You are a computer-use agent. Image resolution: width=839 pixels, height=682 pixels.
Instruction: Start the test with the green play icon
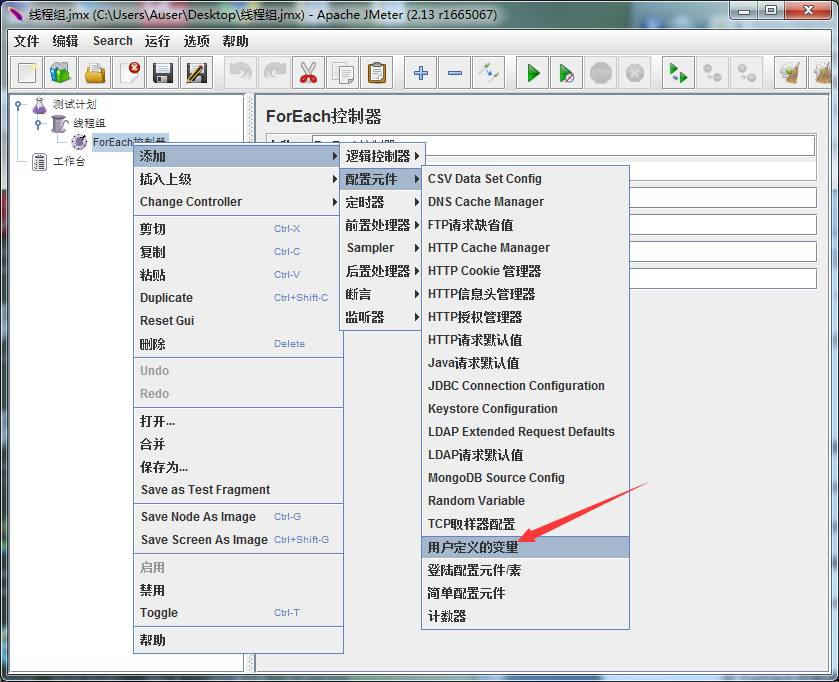click(532, 73)
